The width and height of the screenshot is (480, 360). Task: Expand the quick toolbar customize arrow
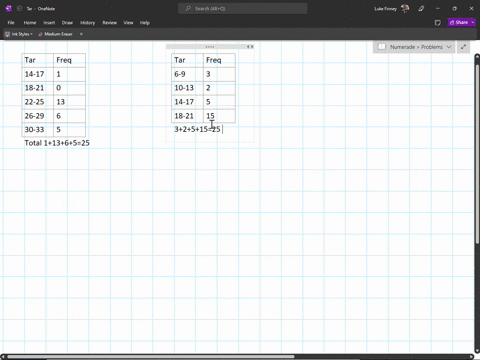click(x=81, y=34)
